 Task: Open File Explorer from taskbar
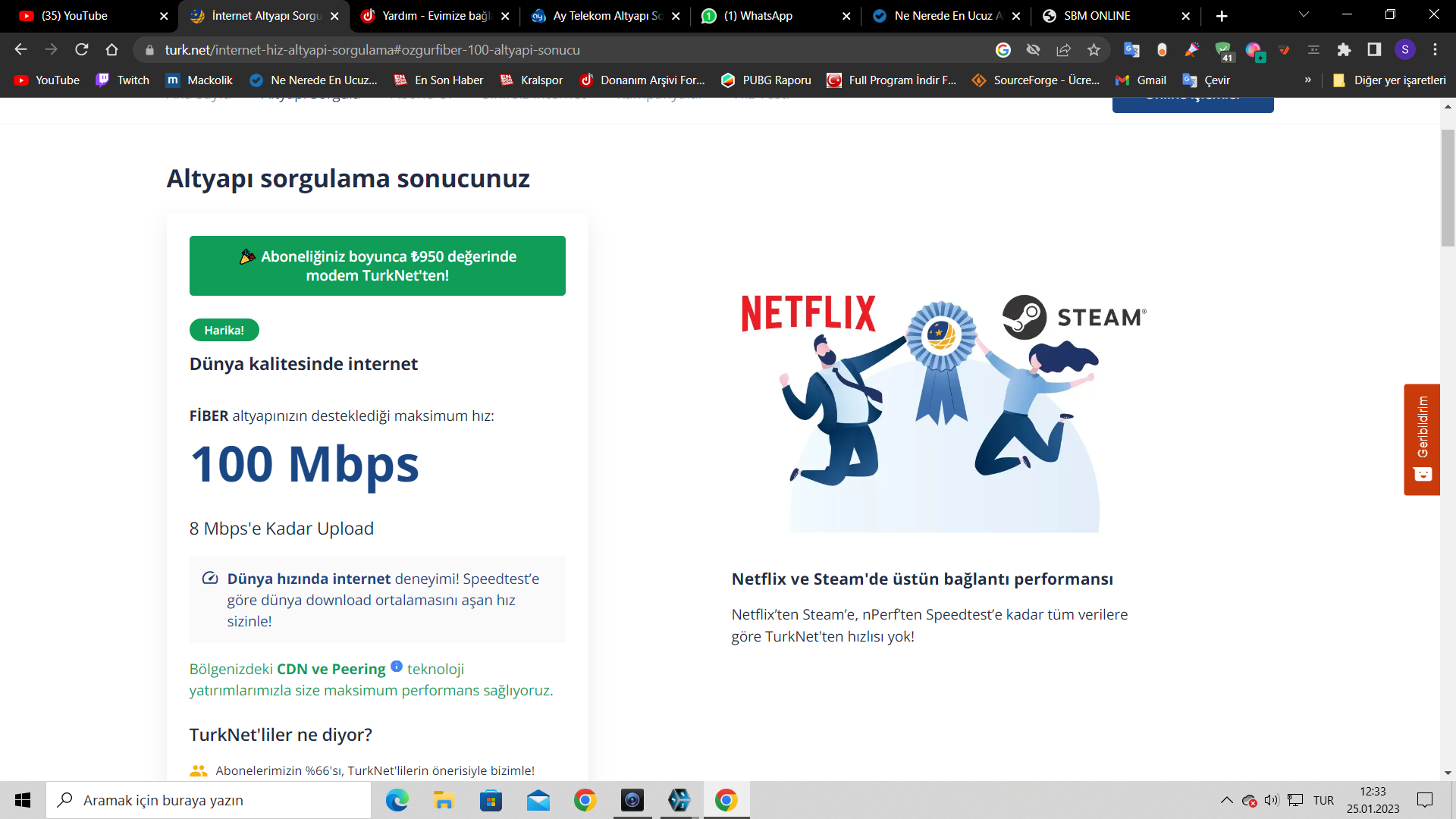[x=444, y=800]
